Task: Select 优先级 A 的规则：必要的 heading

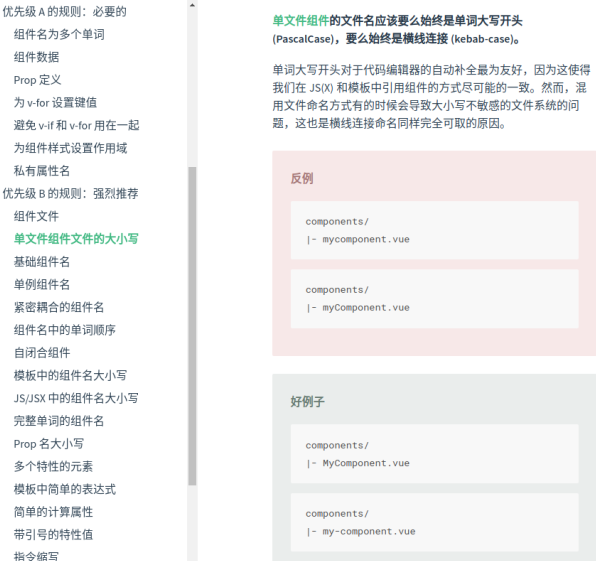Action: (65, 12)
